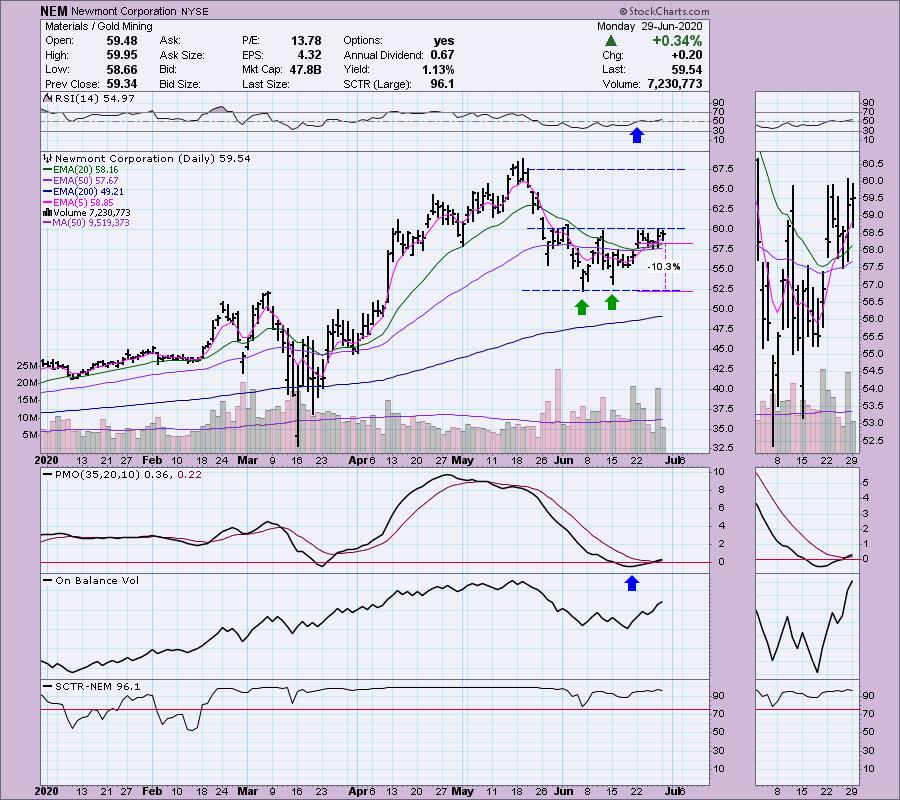Click the Yield value 1.13%
The image size is (900, 800).
tap(438, 69)
